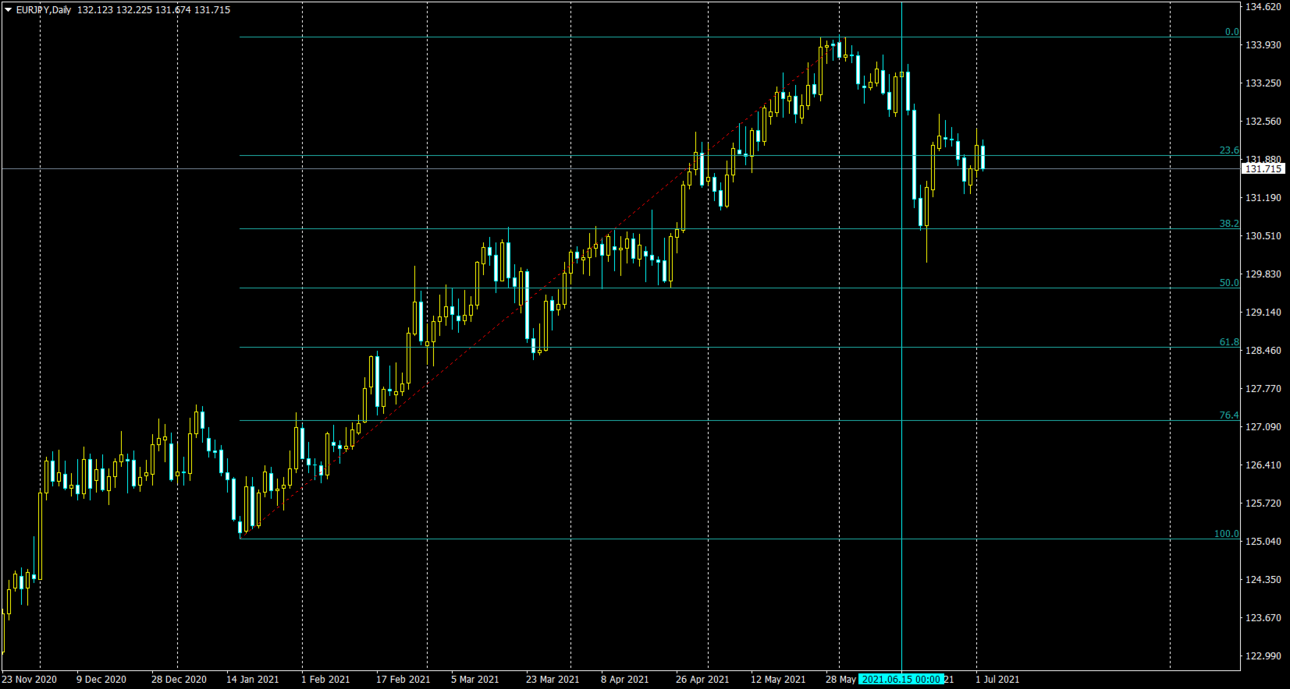Click the 0.0 Fibonacci level label
Viewport: 1290px width, 689px height.
pyautogui.click(x=1232, y=32)
